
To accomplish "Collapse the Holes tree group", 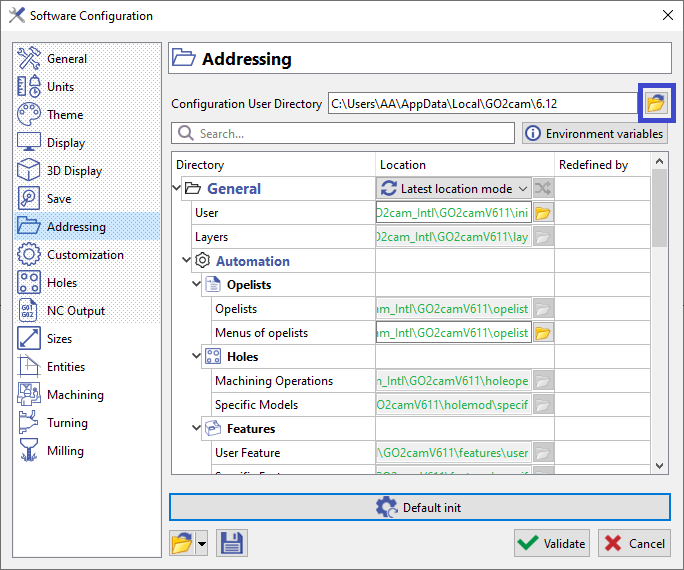I will click(194, 357).
